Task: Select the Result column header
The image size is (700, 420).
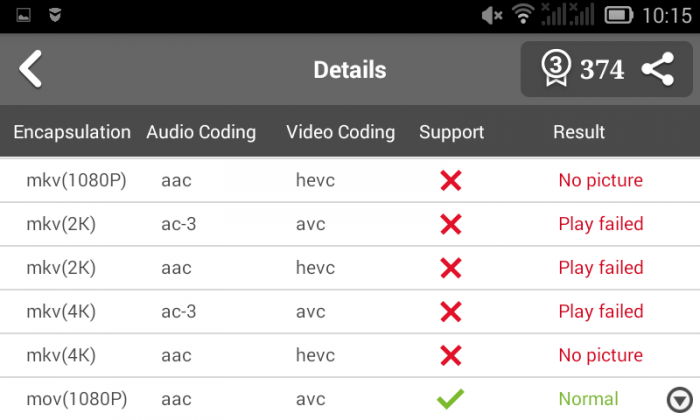Action: click(579, 132)
